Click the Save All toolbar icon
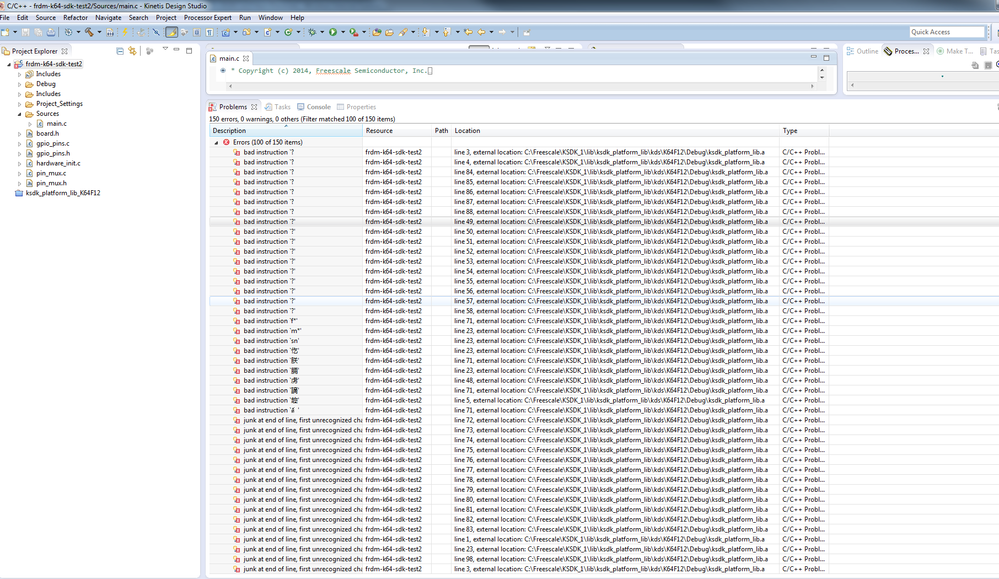This screenshot has width=999, height=579. pos(38,32)
